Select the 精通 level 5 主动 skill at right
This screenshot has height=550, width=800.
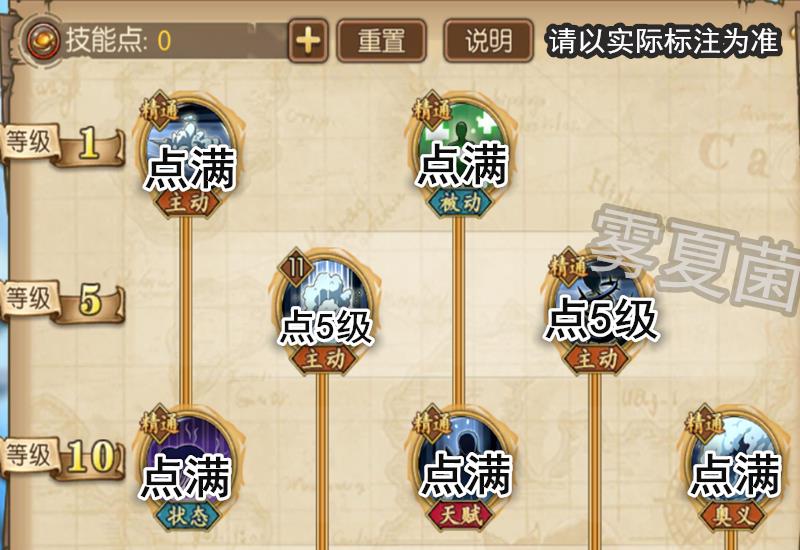click(x=595, y=311)
